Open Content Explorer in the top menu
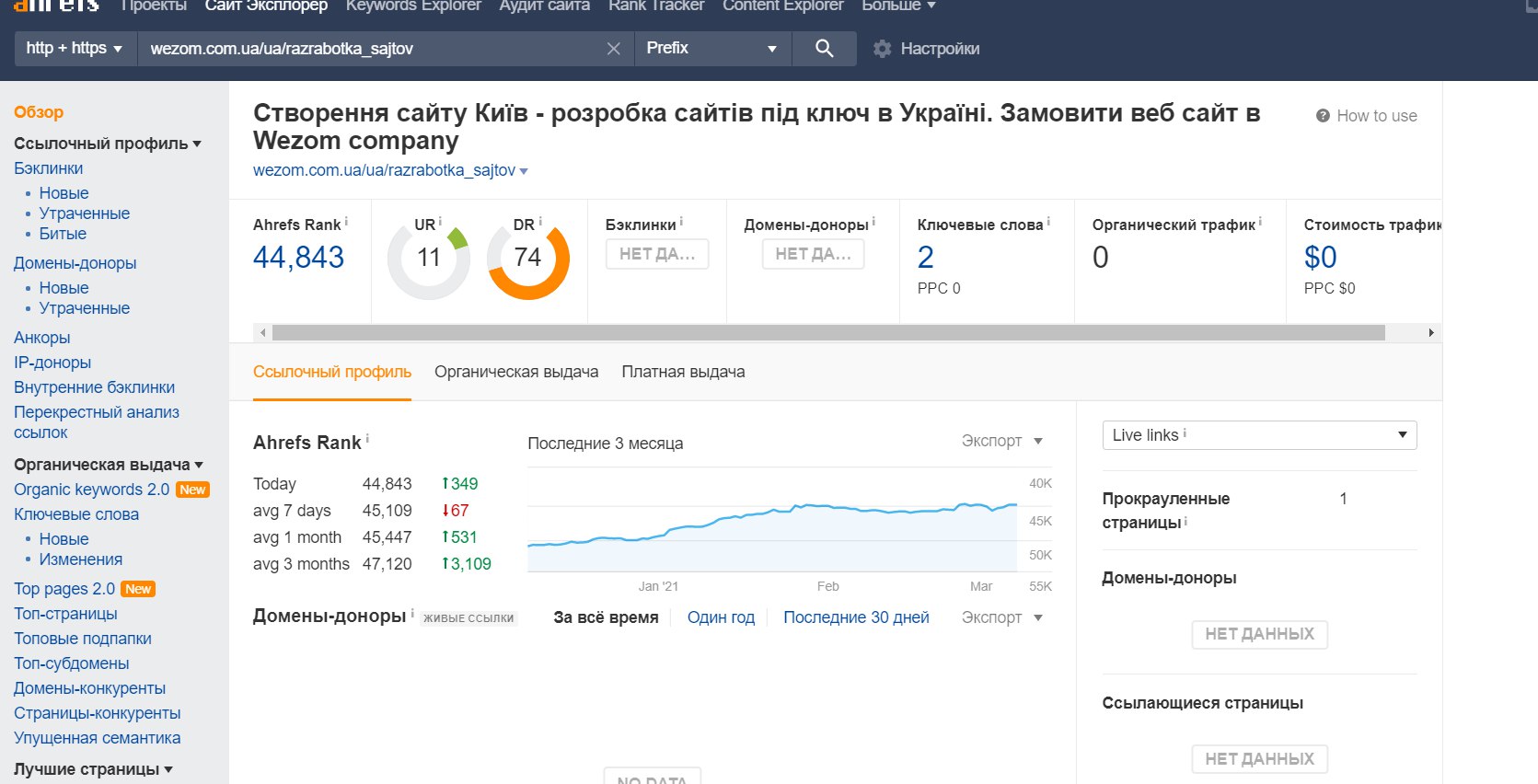 tap(782, 6)
